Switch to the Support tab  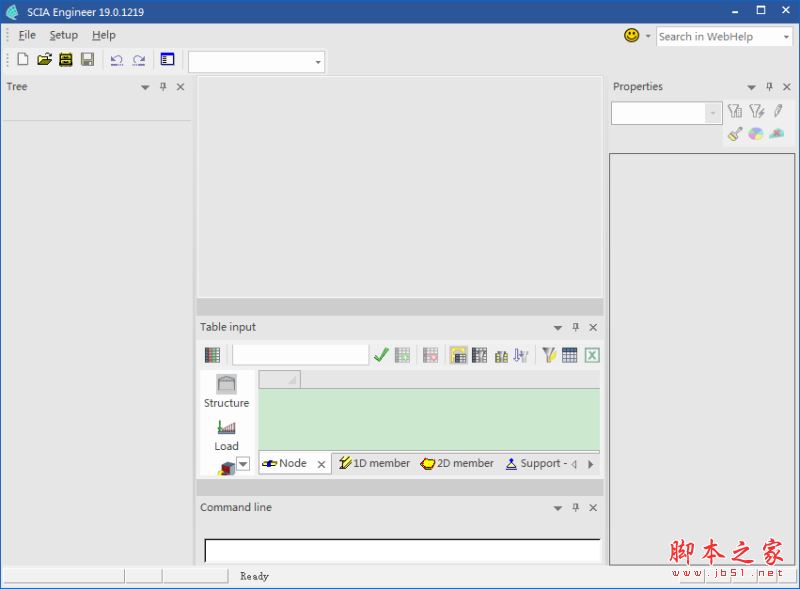pyautogui.click(x=536, y=463)
